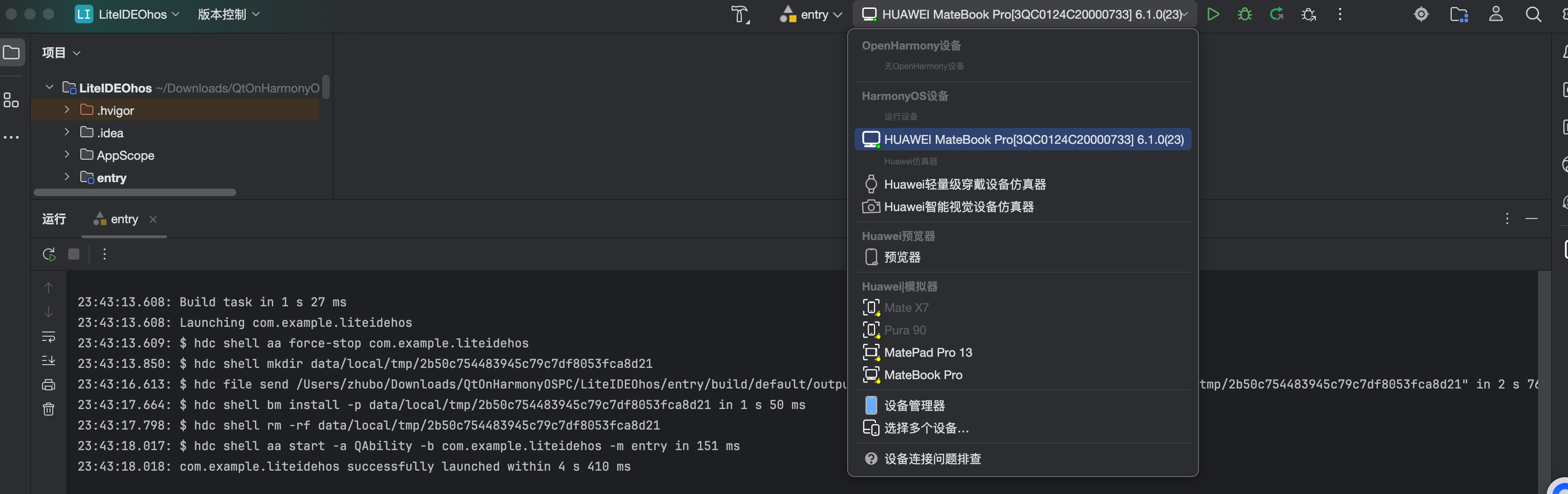This screenshot has width=1568, height=494.
Task: Click the bug-with-arrow icon in the top toolbar
Action: [1309, 14]
